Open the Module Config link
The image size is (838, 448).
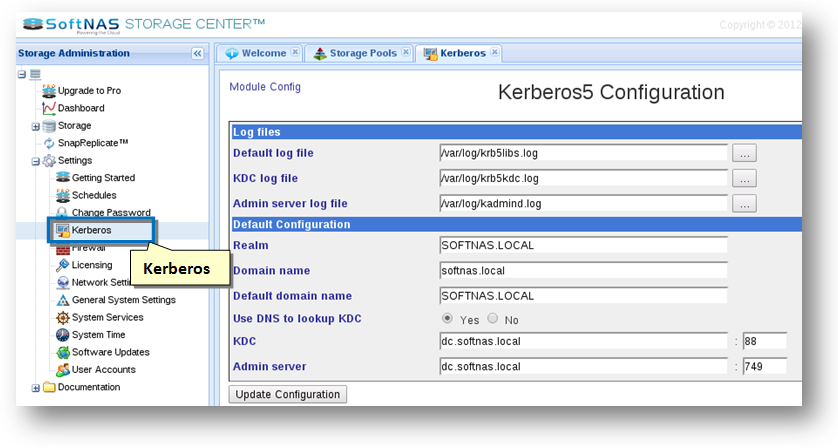[x=265, y=87]
